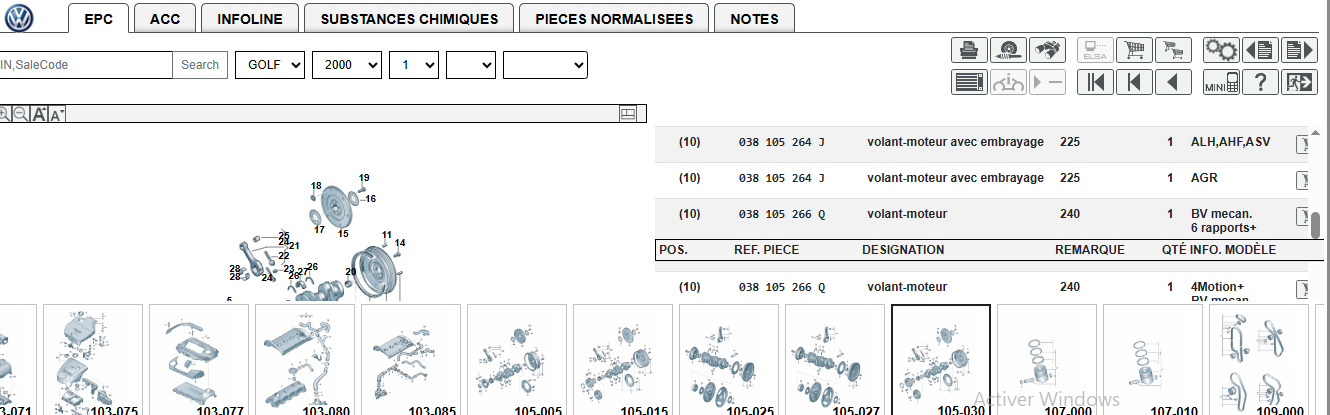
Task: Open settings with the gears icon
Action: pyautogui.click(x=1220, y=49)
